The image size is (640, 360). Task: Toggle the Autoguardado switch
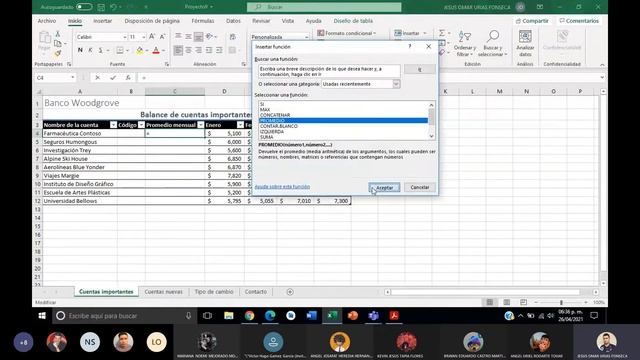point(84,7)
